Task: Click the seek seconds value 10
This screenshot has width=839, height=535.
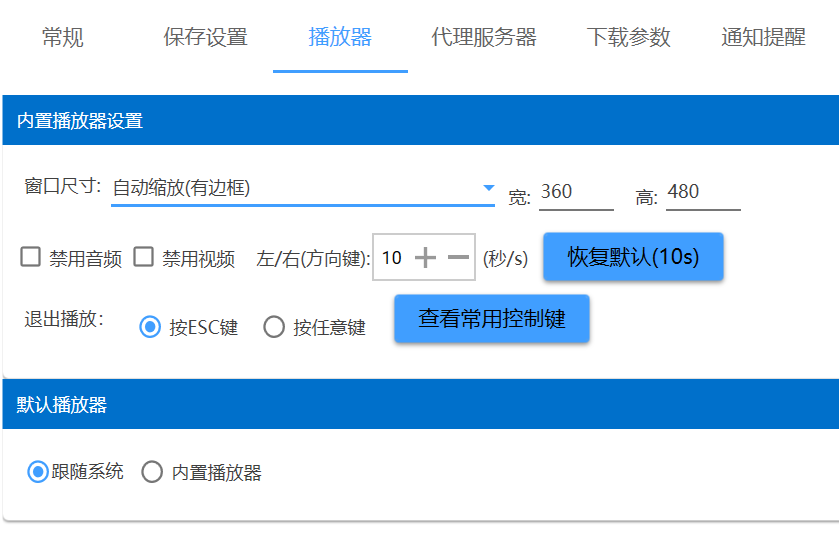Action: coord(392,258)
